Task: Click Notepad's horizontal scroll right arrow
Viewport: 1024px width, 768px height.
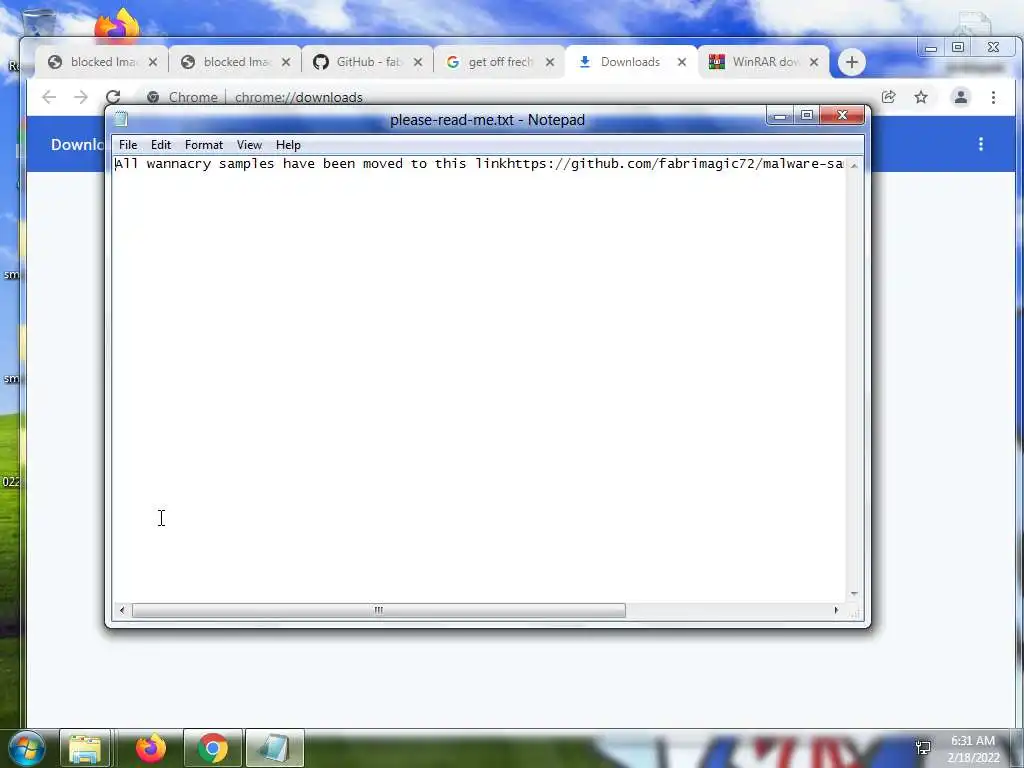Action: [x=837, y=610]
